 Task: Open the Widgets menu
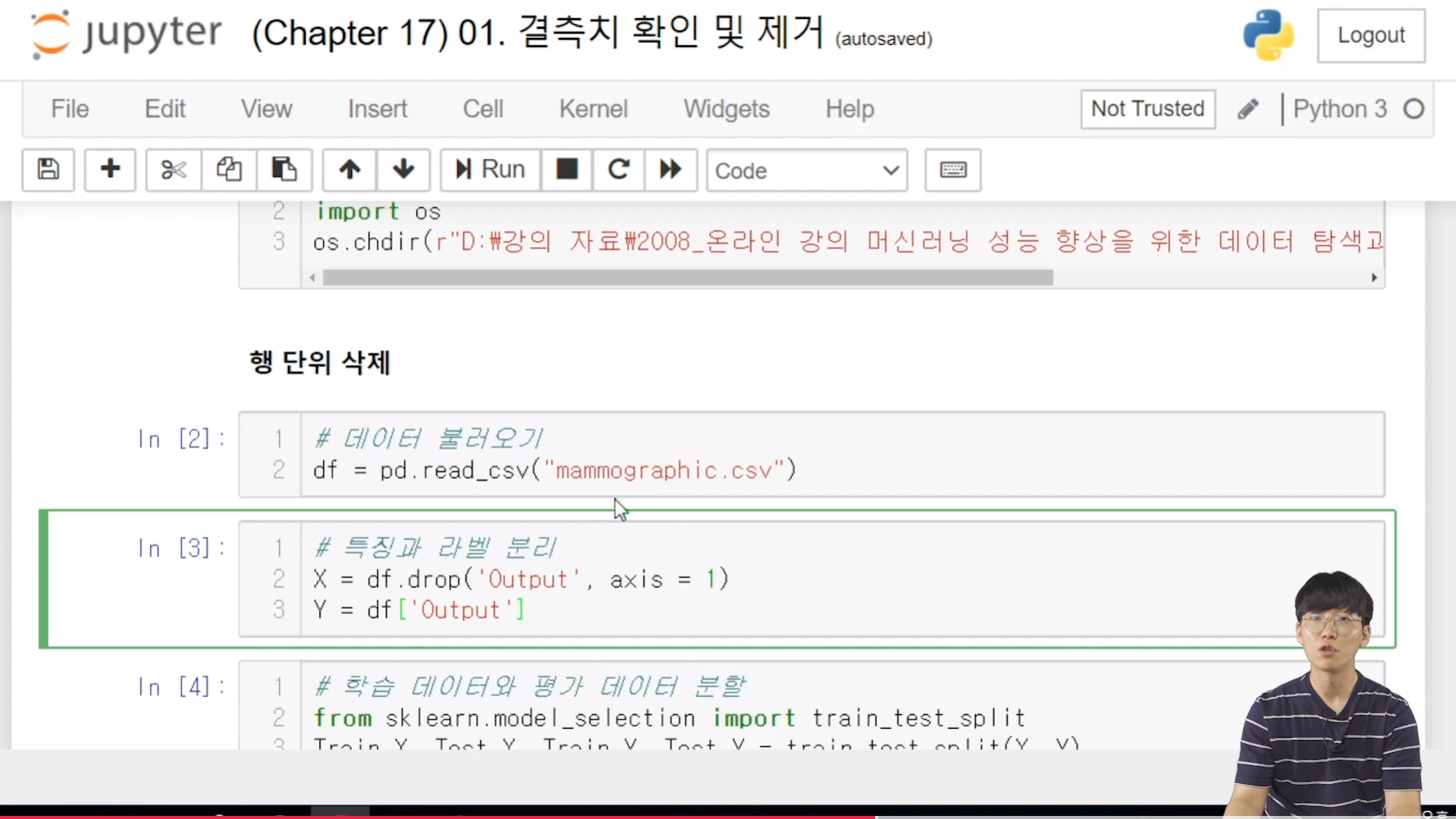[726, 109]
